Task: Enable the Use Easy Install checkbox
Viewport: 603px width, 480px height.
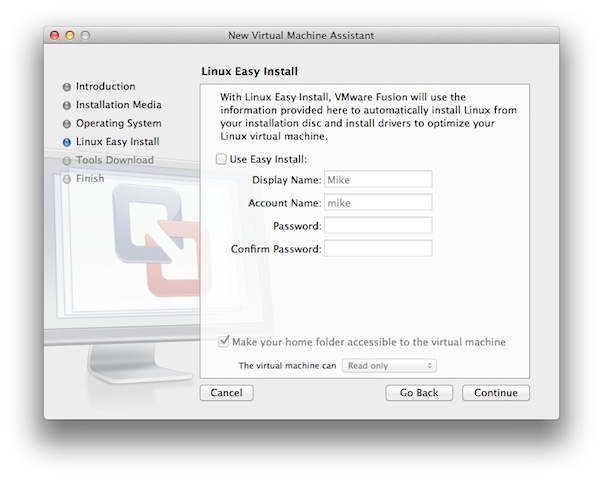Action: (221, 159)
